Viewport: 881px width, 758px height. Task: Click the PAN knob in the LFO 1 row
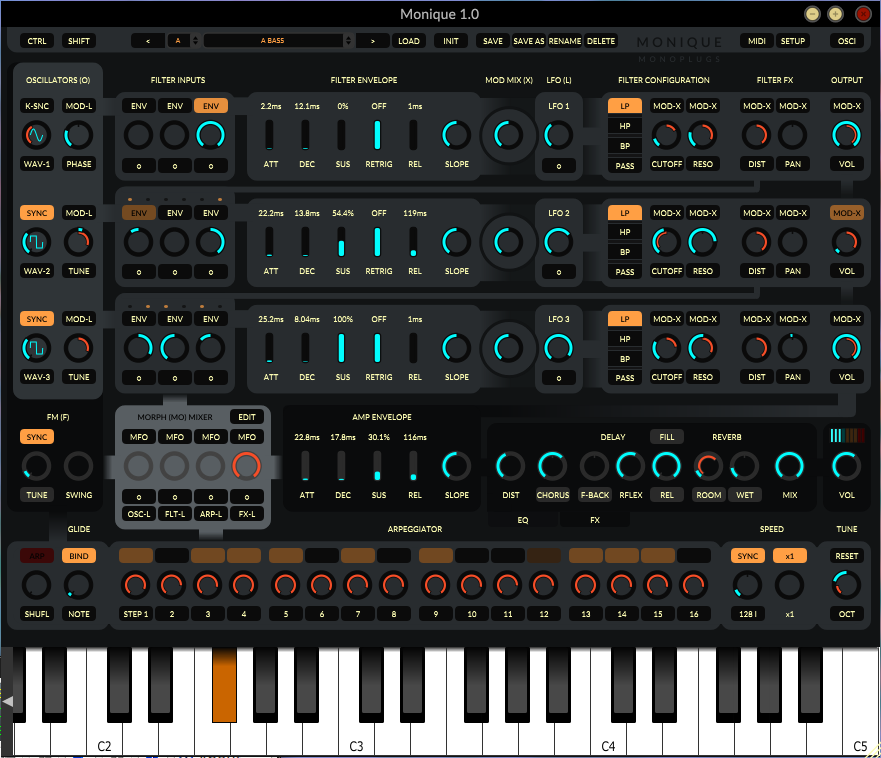coord(792,135)
